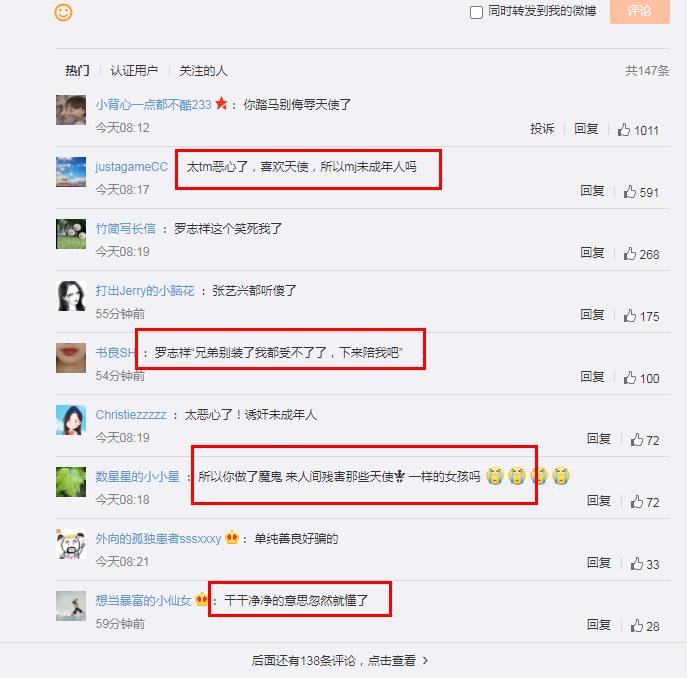Viewport: 687px width, 678px height.
Task: Thumbs-up the comment with 175 likes
Action: coord(630,316)
